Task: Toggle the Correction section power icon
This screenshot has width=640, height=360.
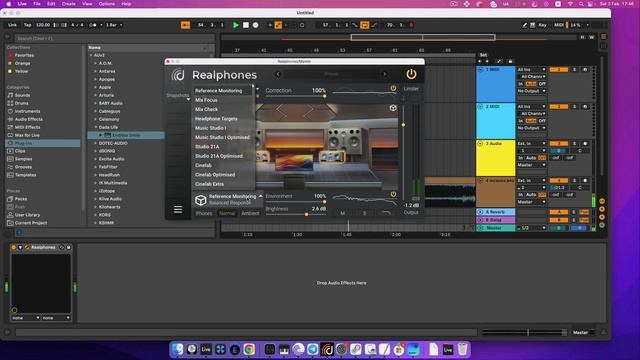Action: point(393,88)
